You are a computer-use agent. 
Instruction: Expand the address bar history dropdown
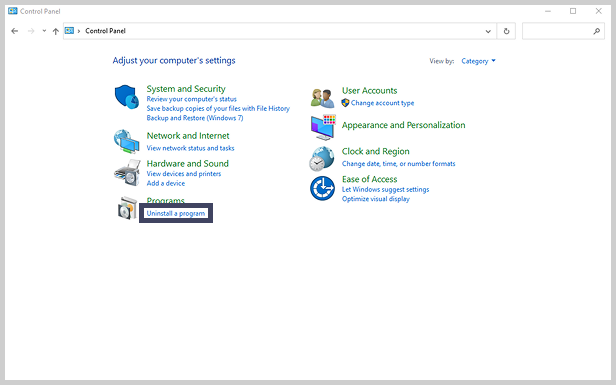pos(488,31)
